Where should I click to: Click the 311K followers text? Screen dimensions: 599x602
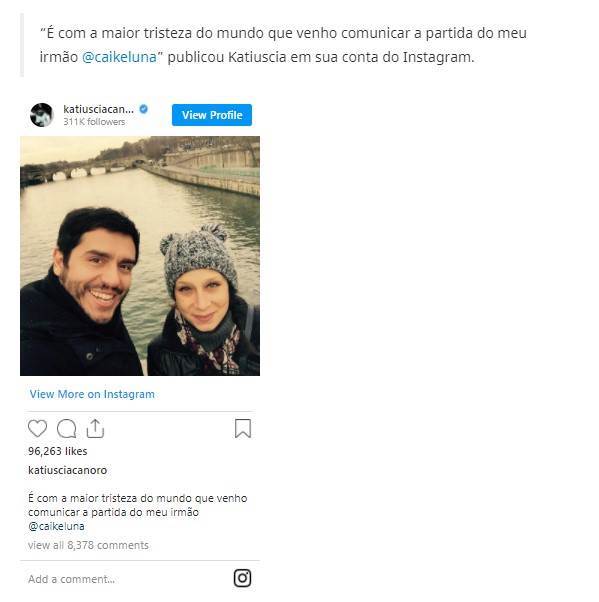click(94, 122)
